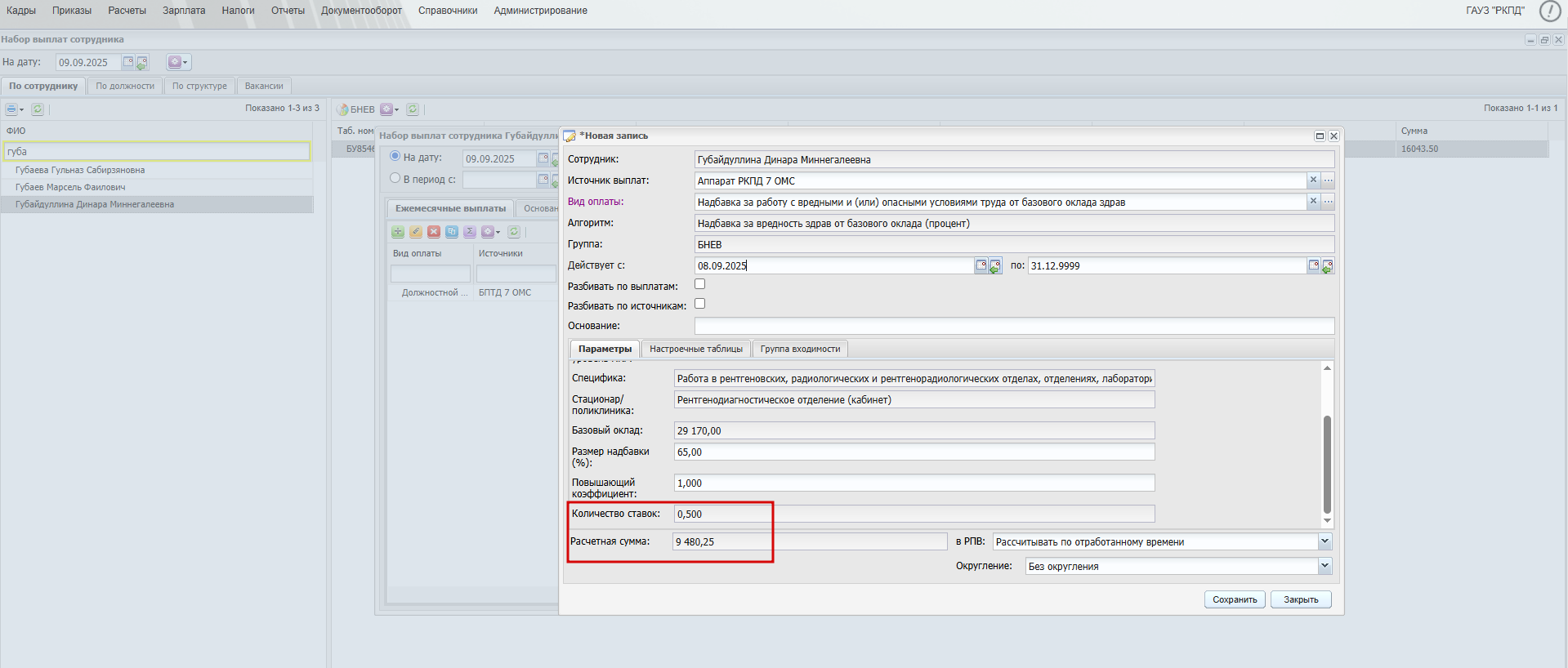Click Закрыть button
1568x668 pixels.
tap(1301, 599)
